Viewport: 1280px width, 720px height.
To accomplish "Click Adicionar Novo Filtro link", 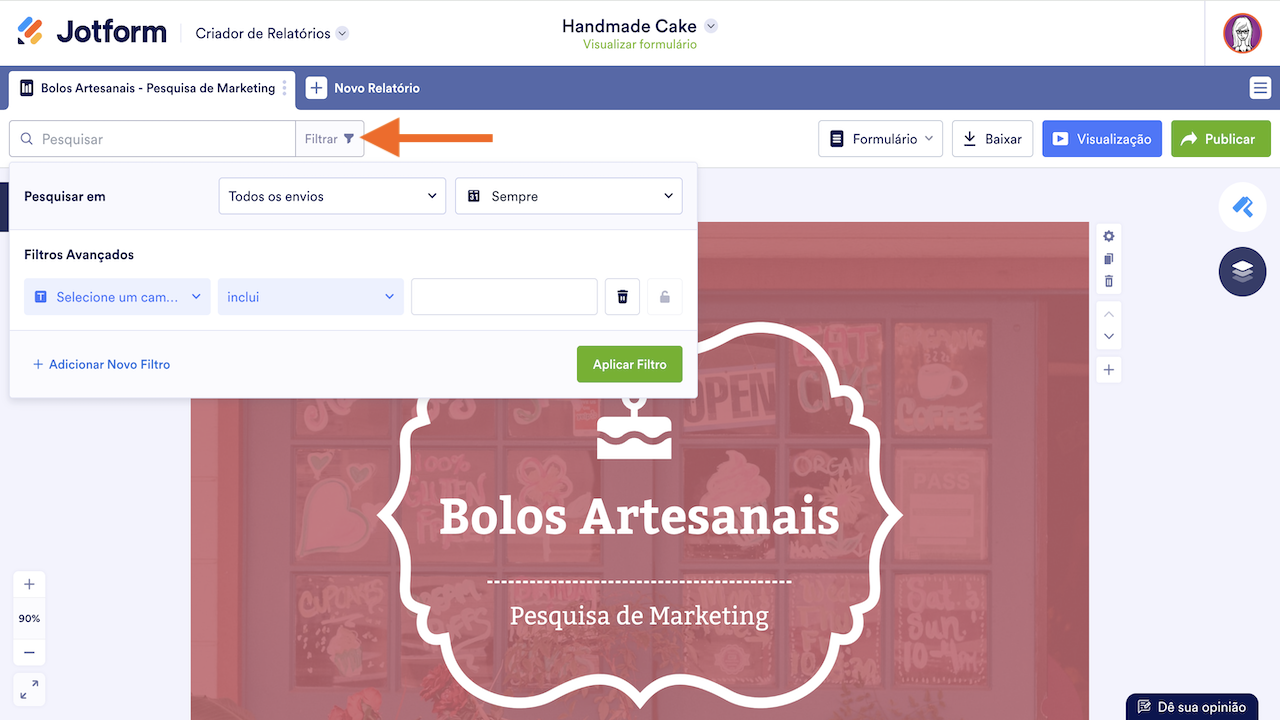I will coord(101,364).
